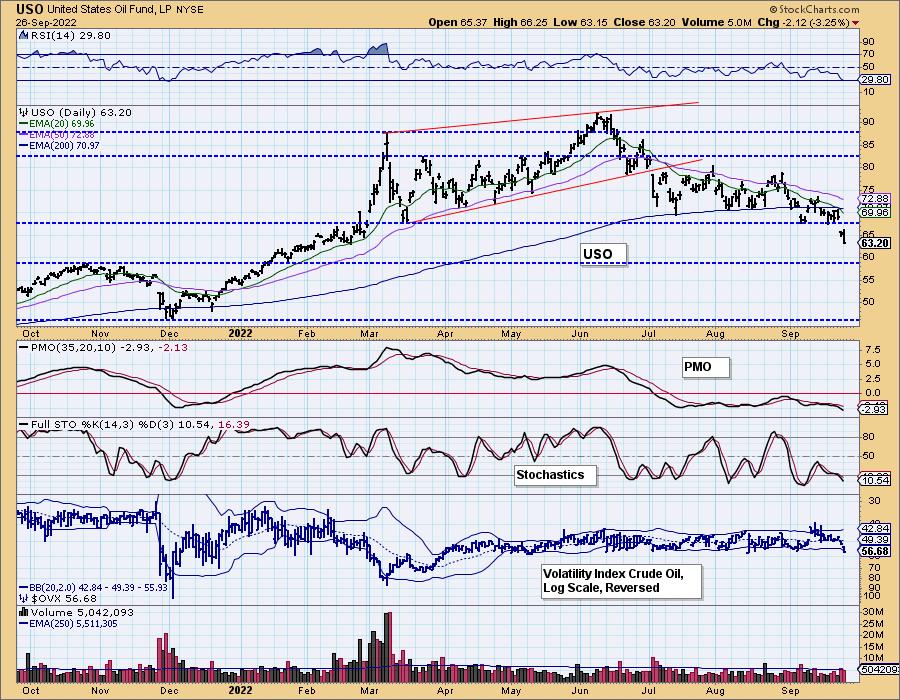Viewport: 900px width, 700px height.
Task: Click Sep on the volume panel time axis
Action: tap(790, 690)
